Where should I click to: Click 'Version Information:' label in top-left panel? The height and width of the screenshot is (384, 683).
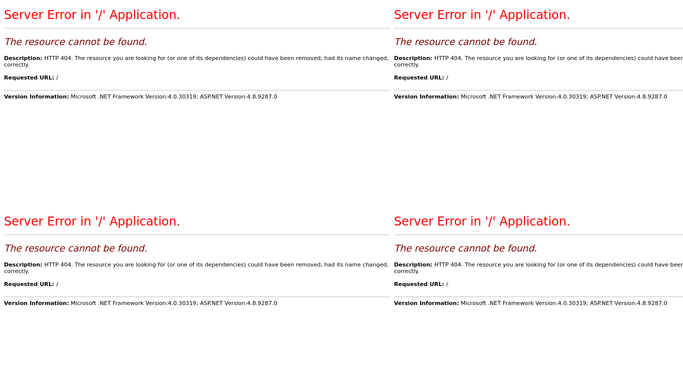[x=37, y=97]
